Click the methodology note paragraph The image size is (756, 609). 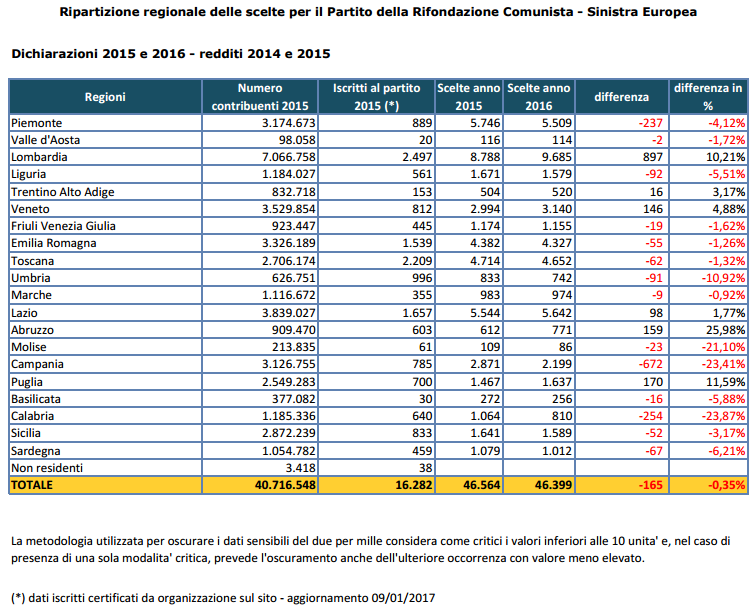point(371,550)
